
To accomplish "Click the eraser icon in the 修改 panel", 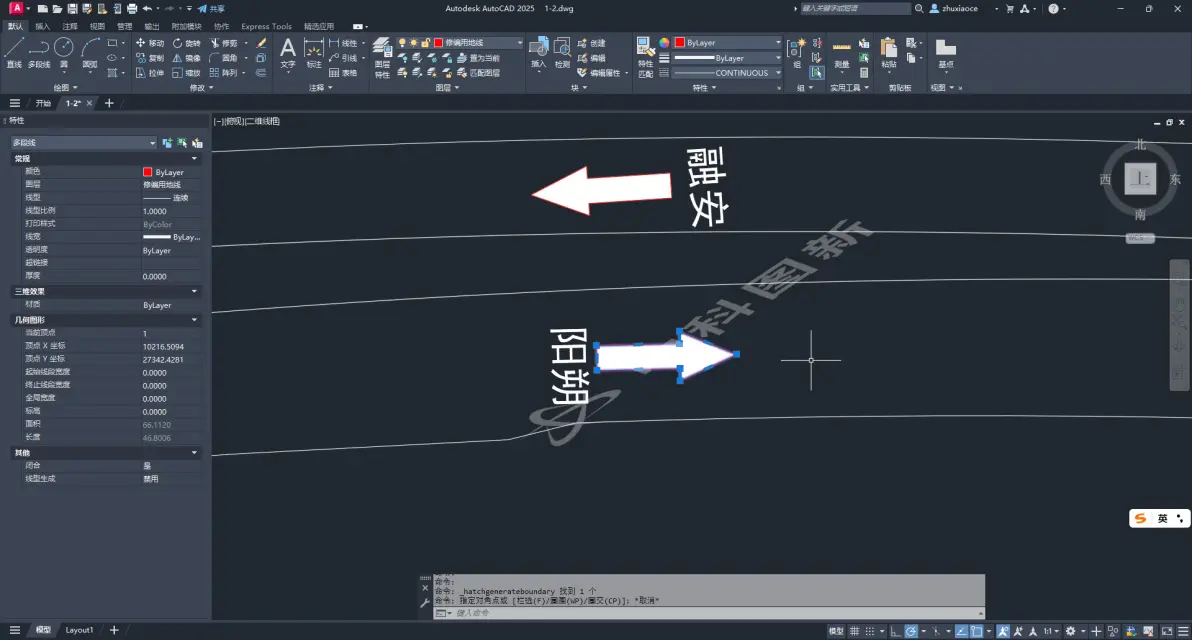I will (x=262, y=43).
